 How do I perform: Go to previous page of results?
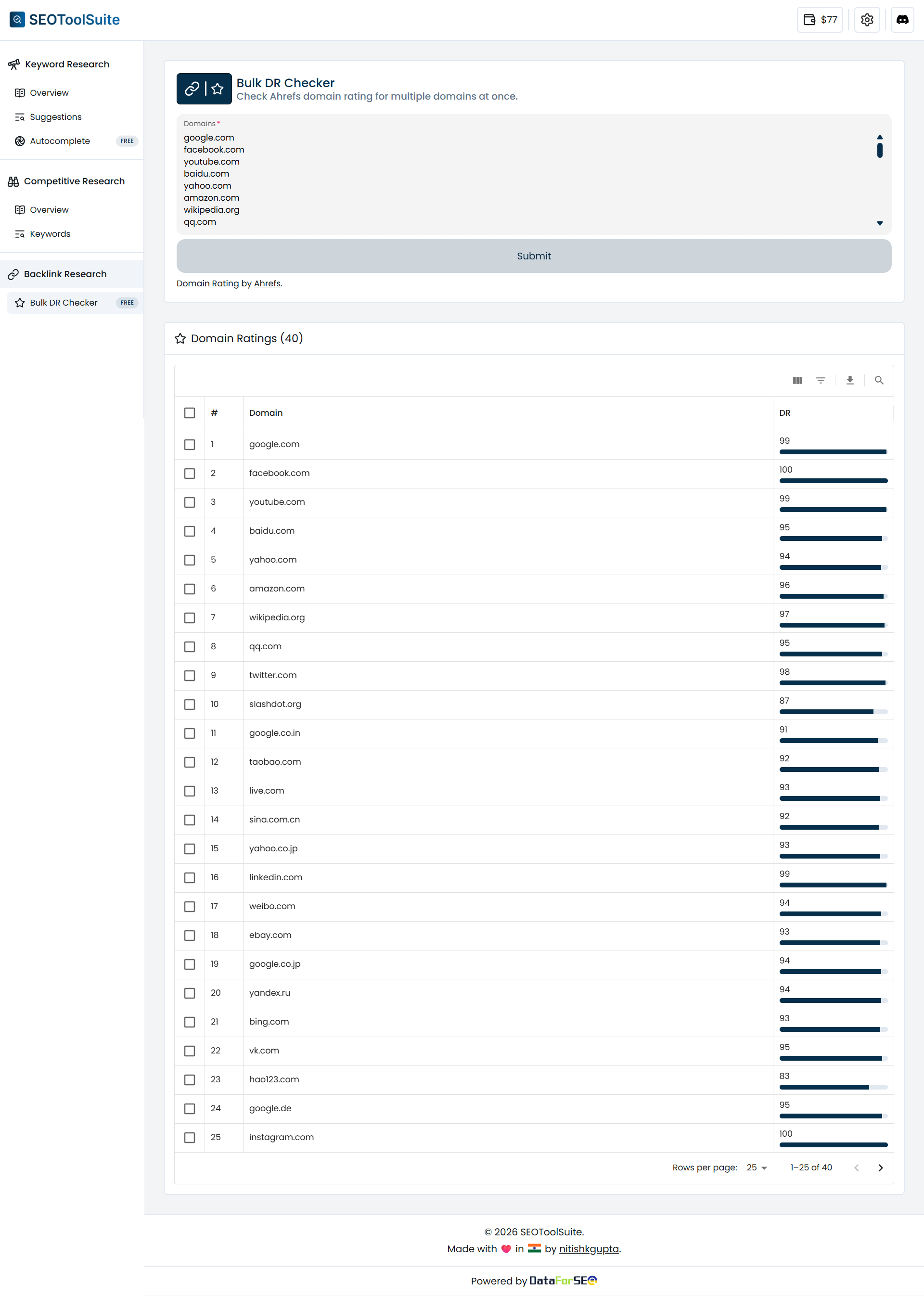tap(856, 1168)
